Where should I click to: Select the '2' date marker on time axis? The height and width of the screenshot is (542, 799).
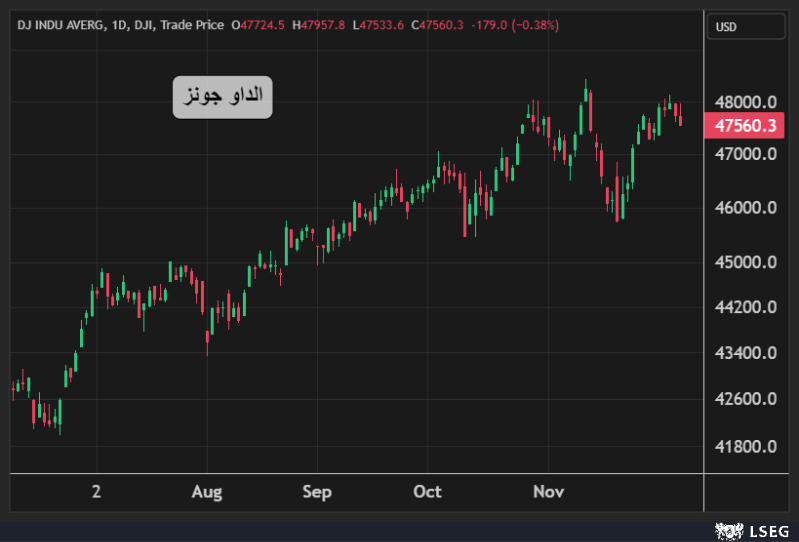pyautogui.click(x=96, y=492)
